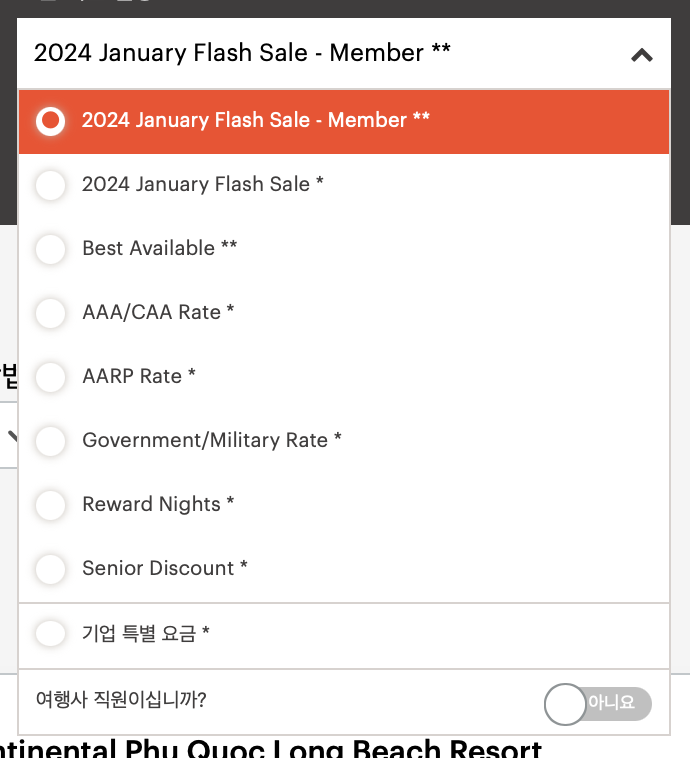Click the Senior Discount option label
The width and height of the screenshot is (690, 758).
pos(164,568)
